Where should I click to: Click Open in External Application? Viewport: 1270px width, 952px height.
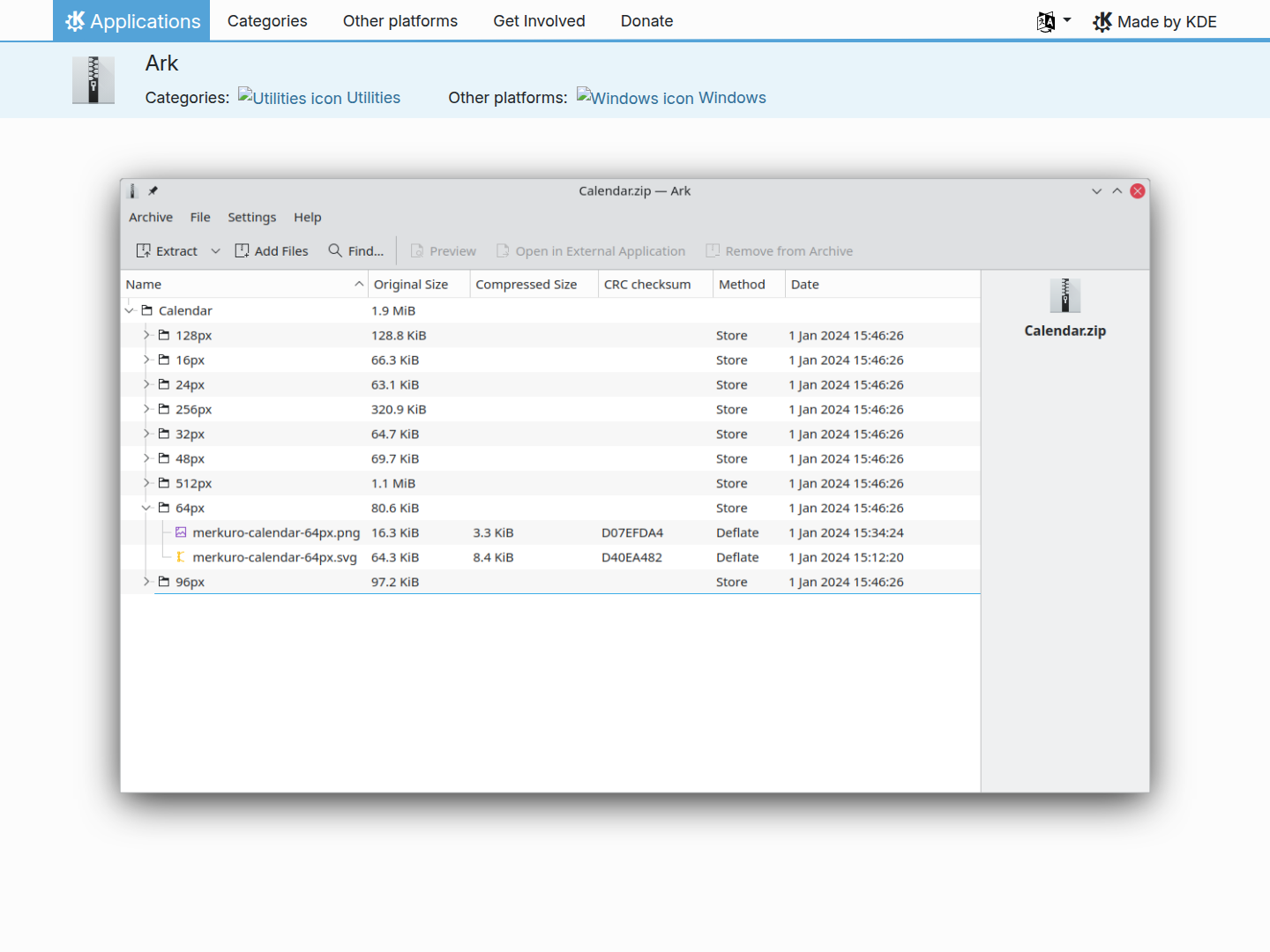[x=591, y=251]
